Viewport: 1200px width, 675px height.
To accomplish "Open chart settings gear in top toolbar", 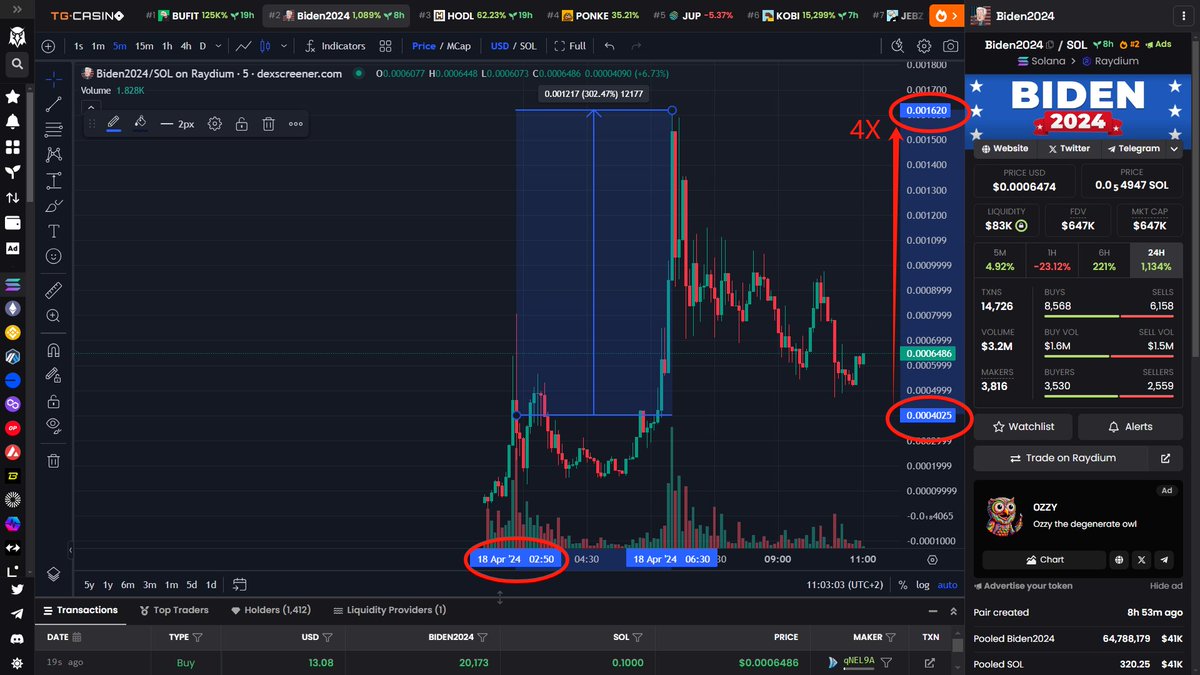I will [924, 46].
